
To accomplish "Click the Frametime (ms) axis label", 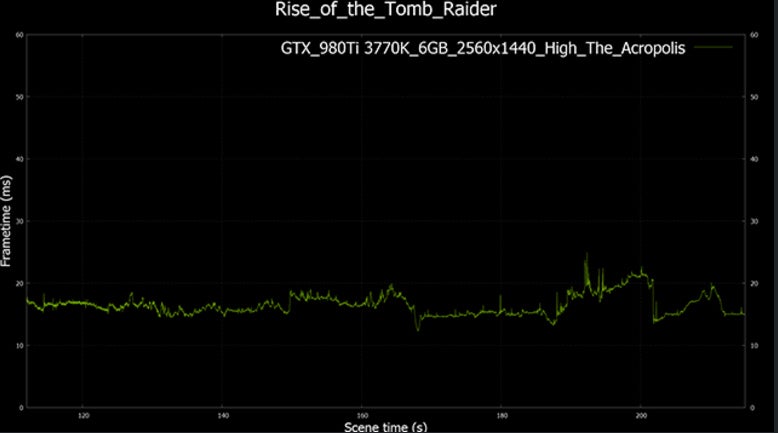I will pyautogui.click(x=5, y=221).
